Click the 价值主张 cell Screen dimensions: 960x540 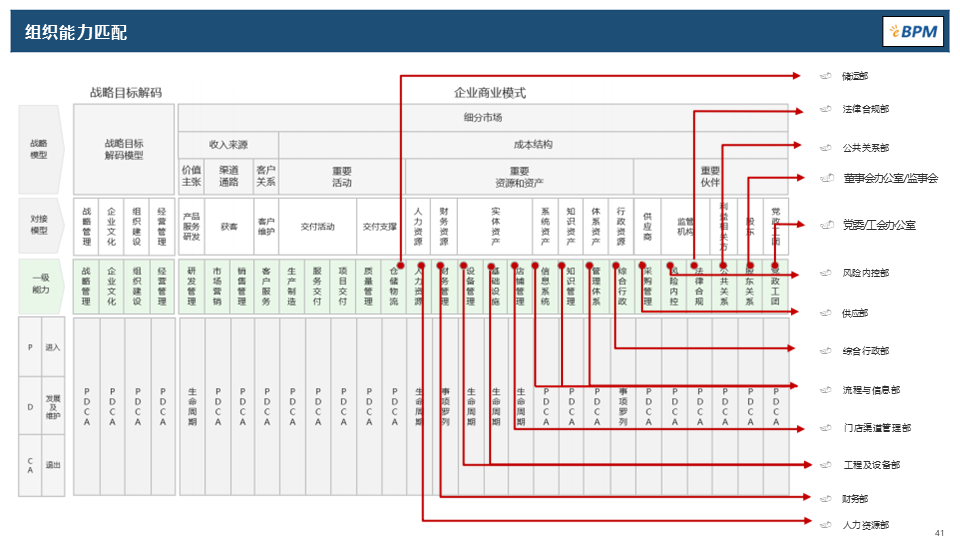(191, 176)
